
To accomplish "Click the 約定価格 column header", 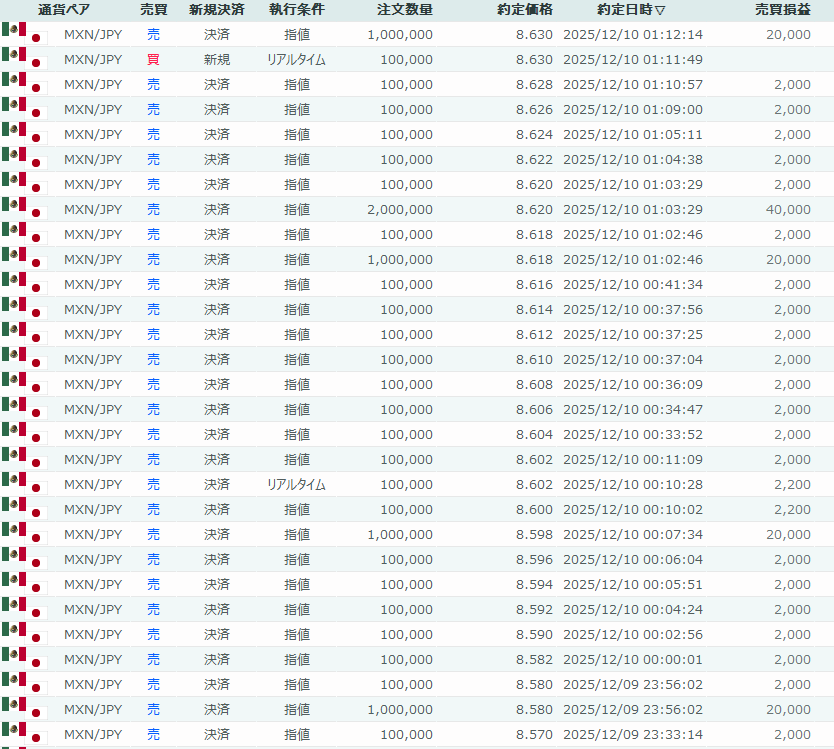I will point(525,10).
